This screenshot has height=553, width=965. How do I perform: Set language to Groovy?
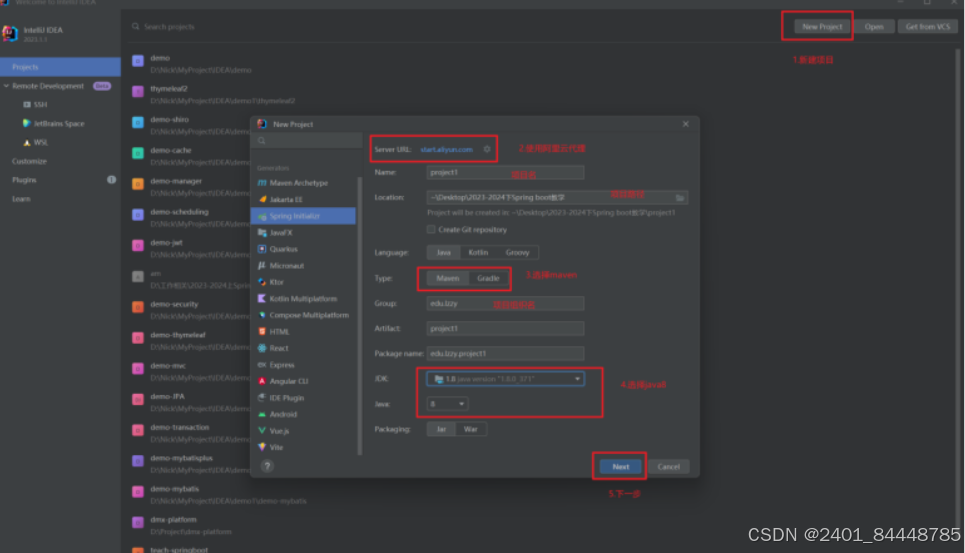(517, 252)
